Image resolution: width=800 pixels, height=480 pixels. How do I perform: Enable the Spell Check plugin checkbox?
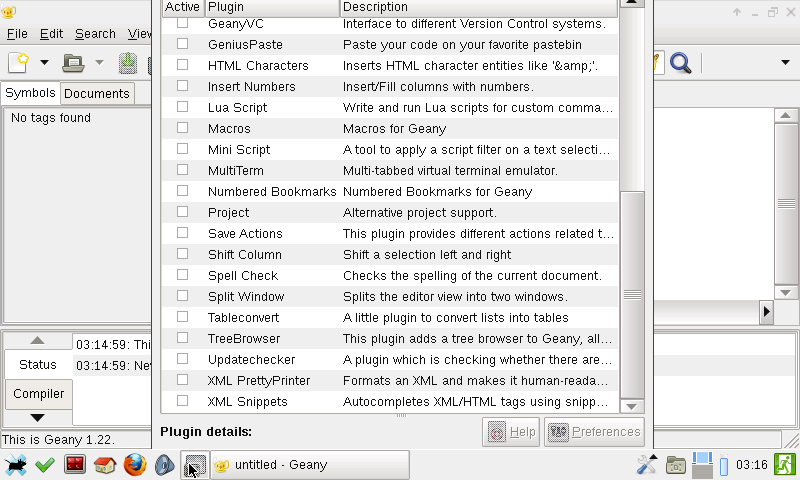(182, 275)
